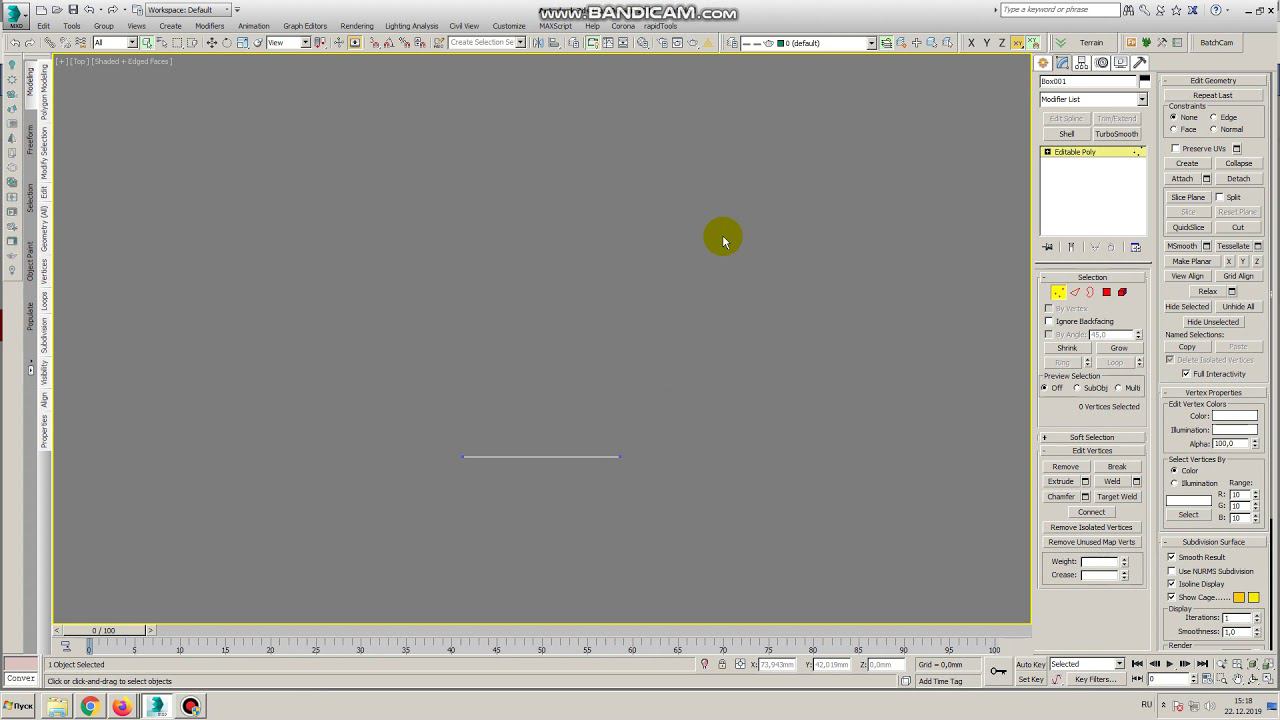Screen dimensions: 1280x720
Task: Click the Select Object tool icon
Action: pyautogui.click(x=146, y=43)
